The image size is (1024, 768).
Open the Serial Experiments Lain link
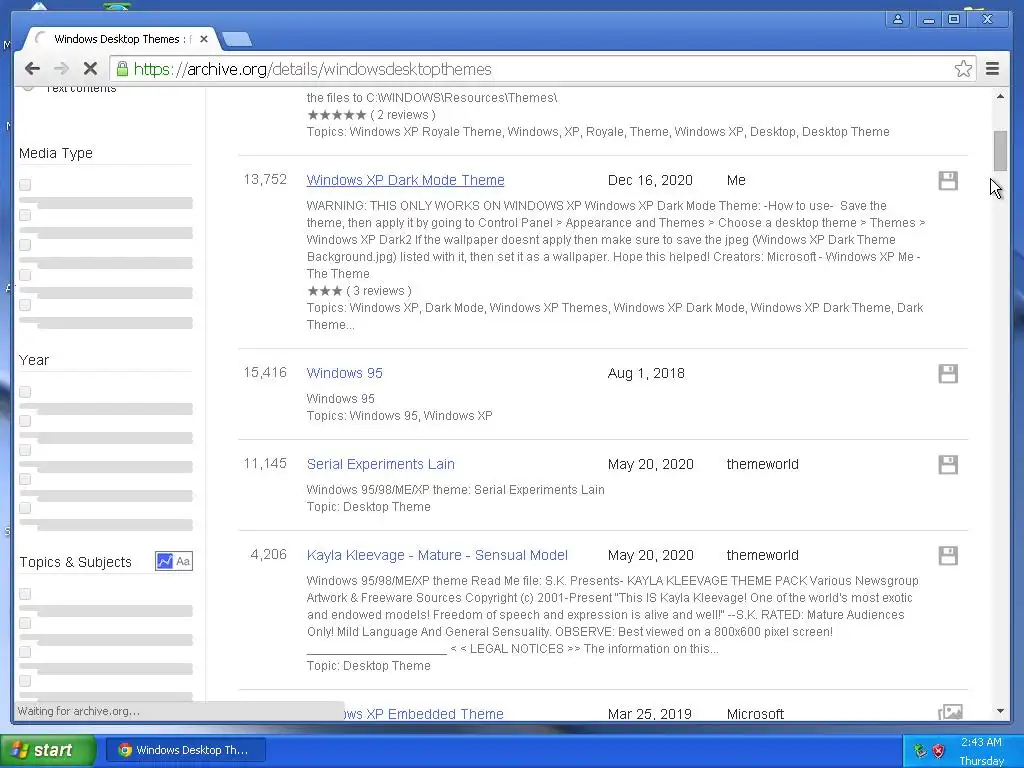[381, 464]
